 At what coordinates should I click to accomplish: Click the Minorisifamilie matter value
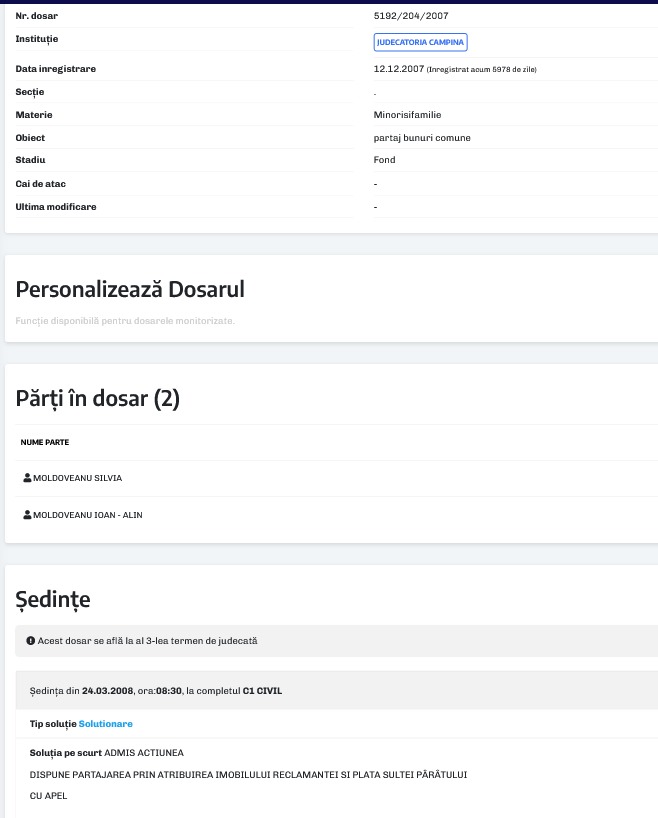[x=407, y=115]
